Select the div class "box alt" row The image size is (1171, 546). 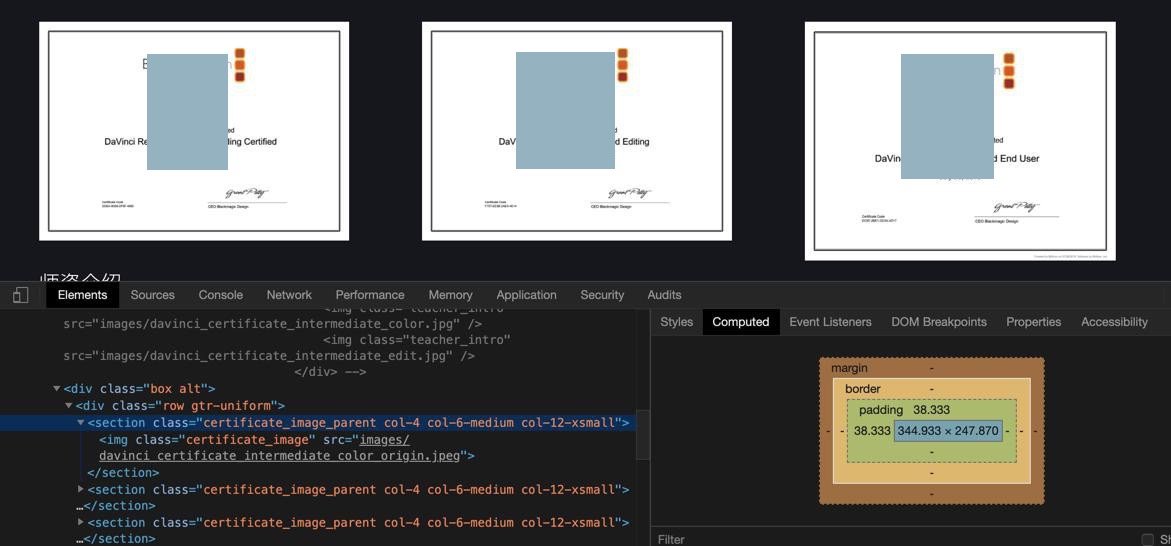[x=140, y=388]
